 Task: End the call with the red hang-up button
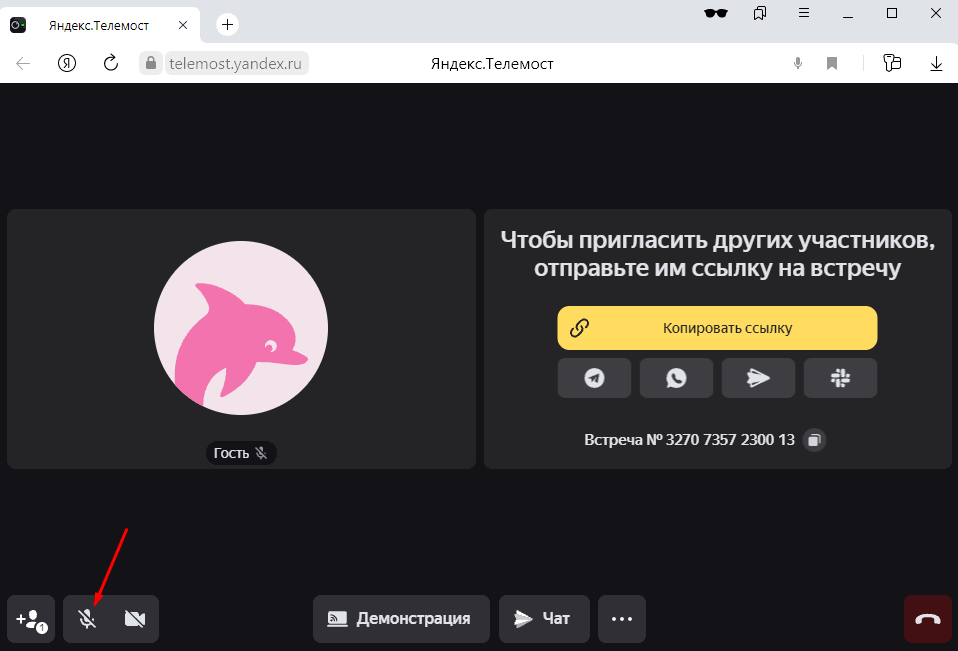(x=927, y=619)
